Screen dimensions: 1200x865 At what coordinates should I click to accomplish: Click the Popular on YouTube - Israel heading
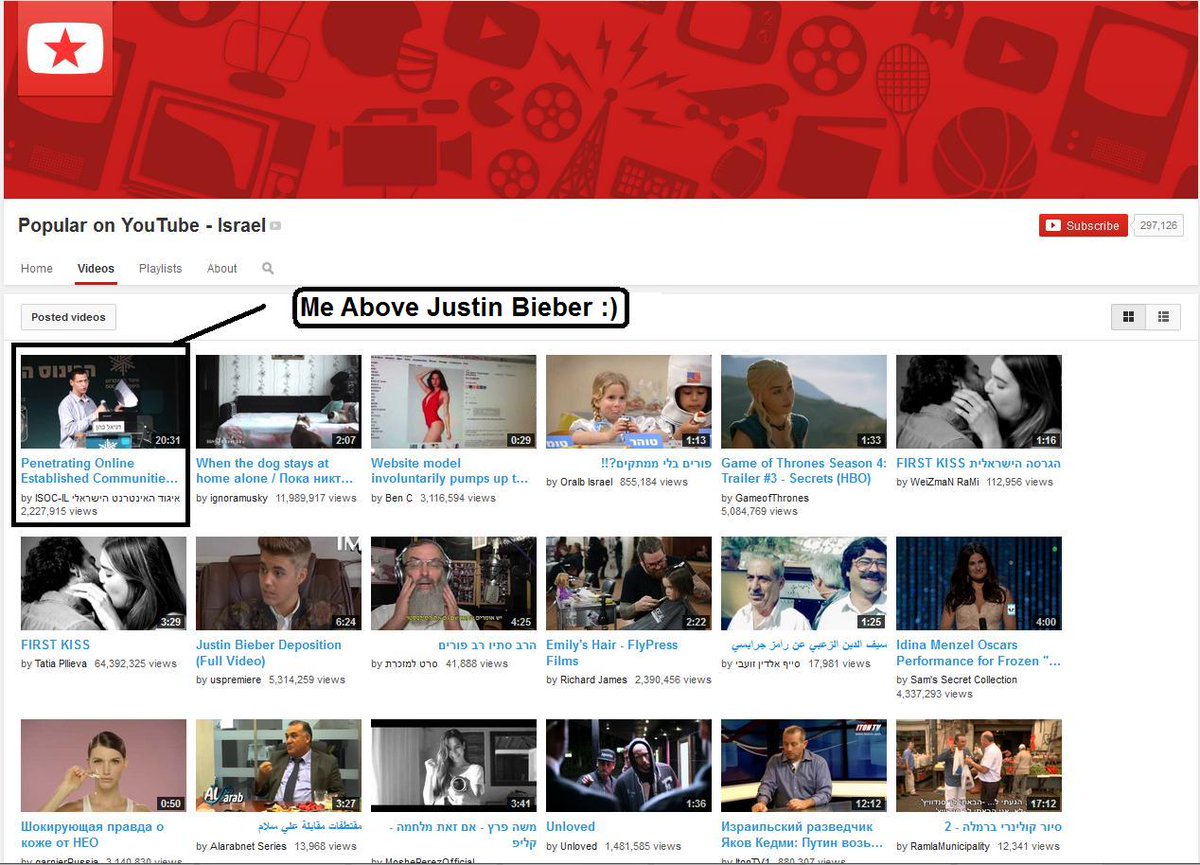click(142, 225)
